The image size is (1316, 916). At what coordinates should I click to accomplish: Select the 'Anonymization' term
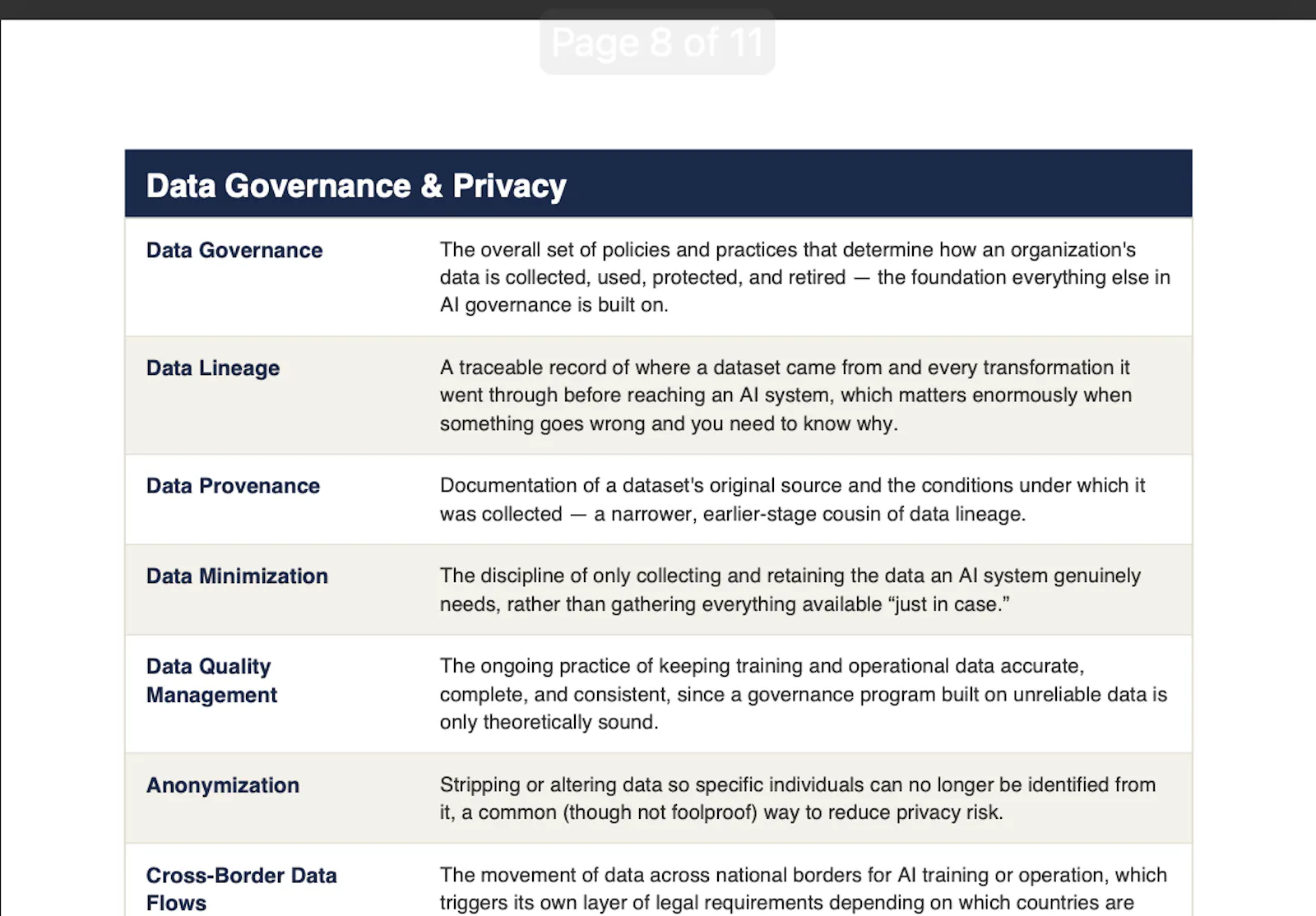click(223, 785)
